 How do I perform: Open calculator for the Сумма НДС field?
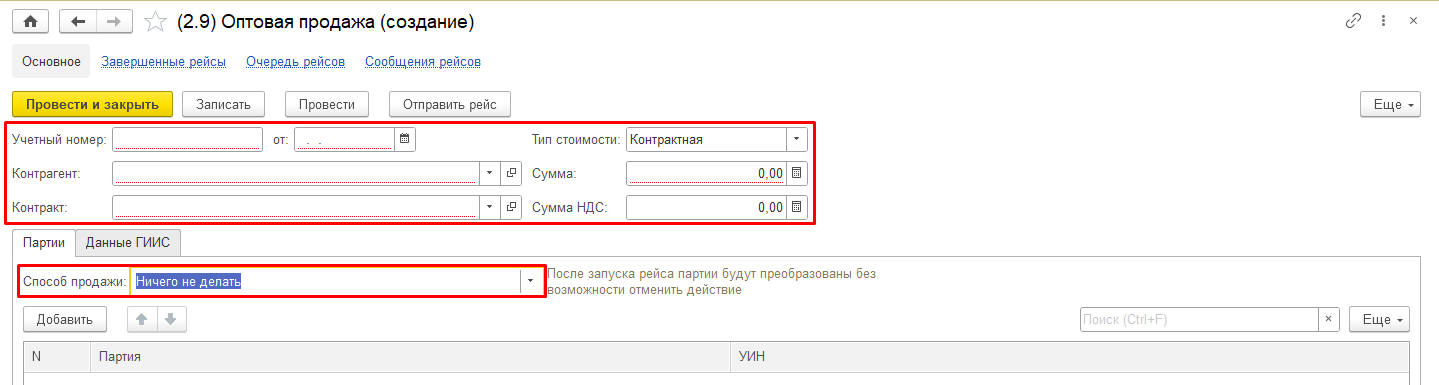(x=797, y=207)
